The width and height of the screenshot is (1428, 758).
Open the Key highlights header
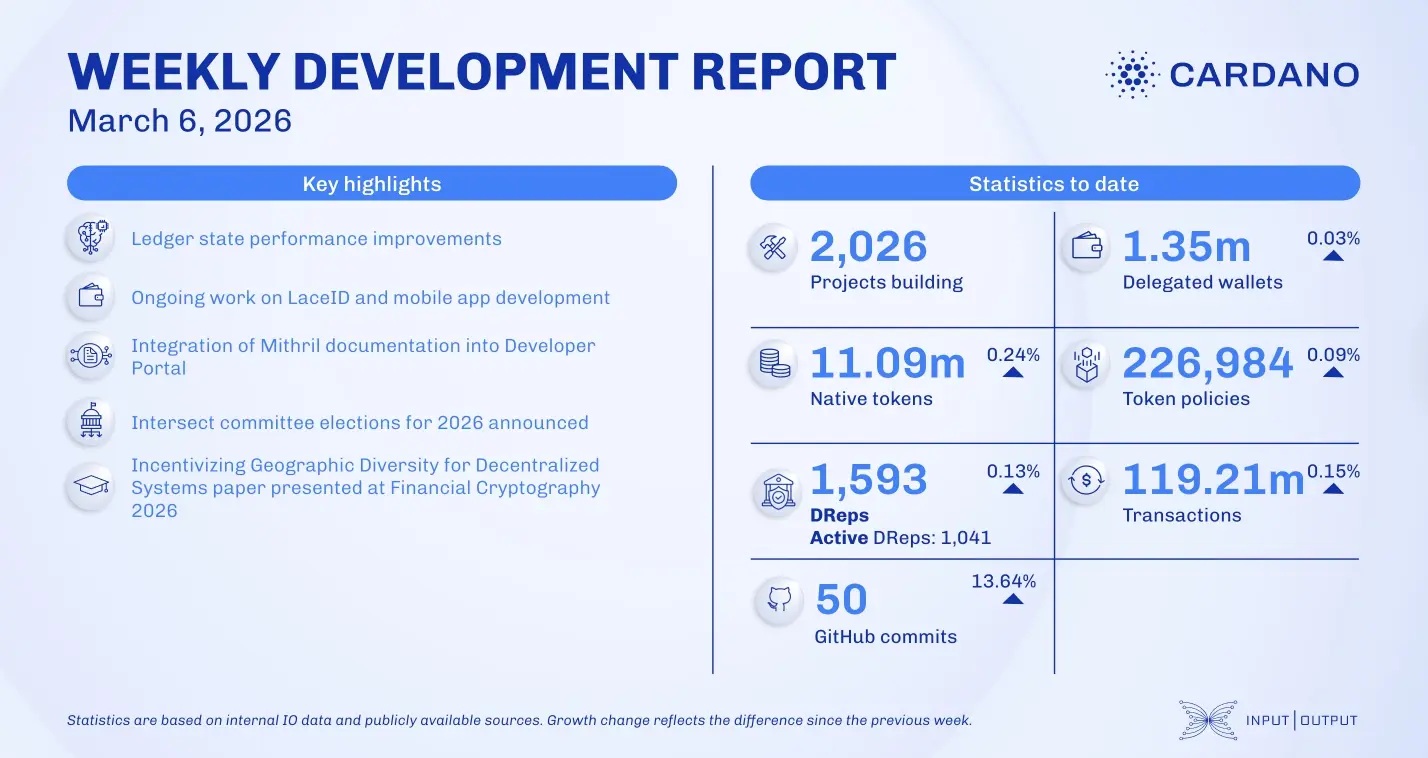(x=371, y=183)
